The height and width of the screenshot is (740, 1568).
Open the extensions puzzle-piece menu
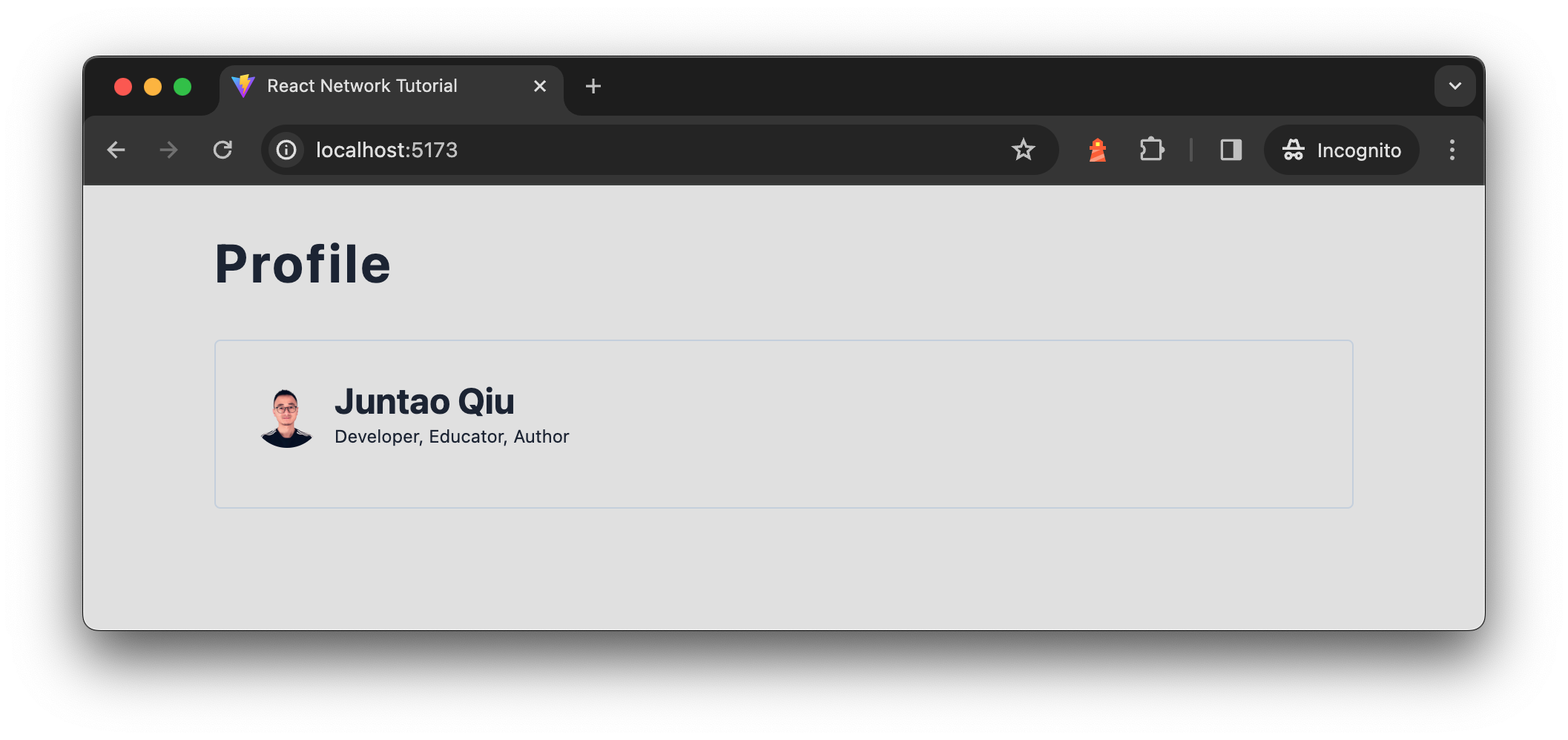(1151, 150)
